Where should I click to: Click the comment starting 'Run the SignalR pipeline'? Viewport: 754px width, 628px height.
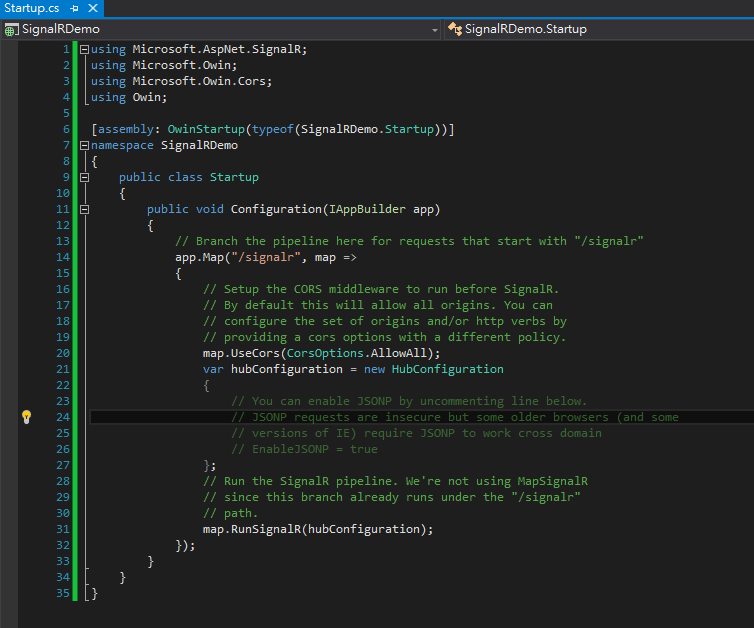[395, 481]
